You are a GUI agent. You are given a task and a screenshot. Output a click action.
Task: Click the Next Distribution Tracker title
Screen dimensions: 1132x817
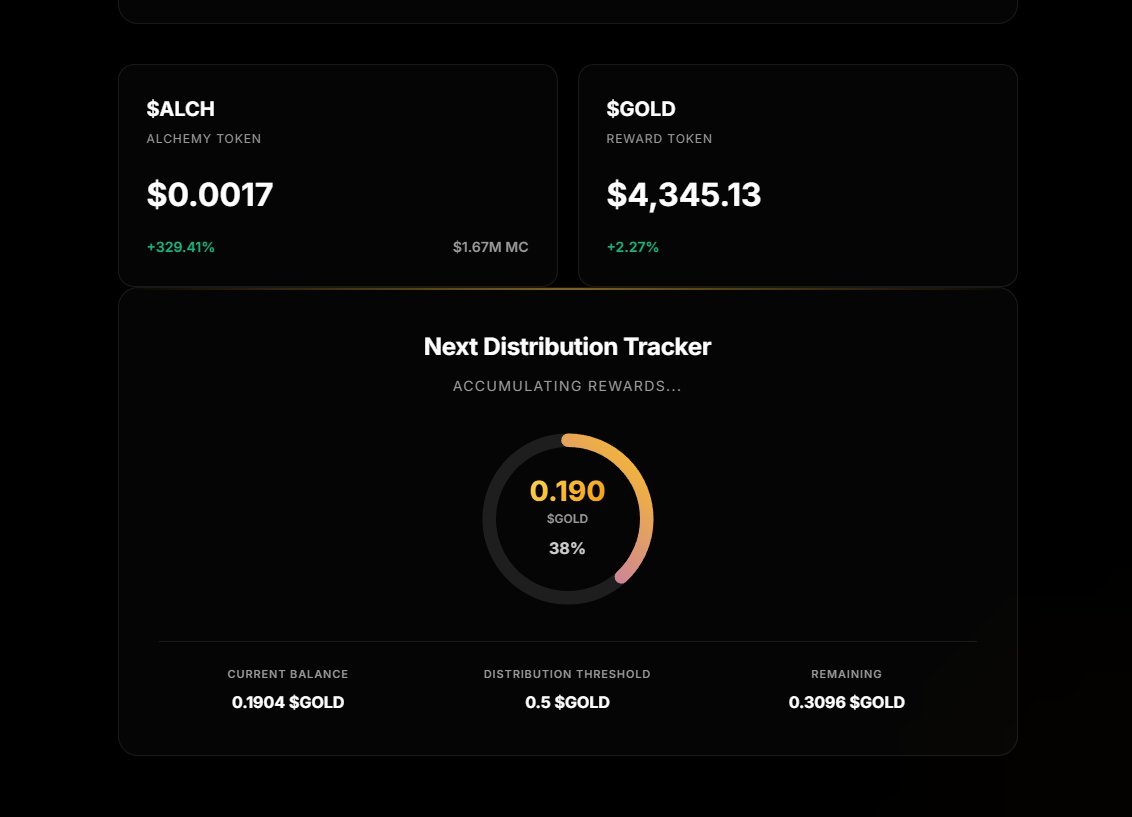(x=567, y=346)
